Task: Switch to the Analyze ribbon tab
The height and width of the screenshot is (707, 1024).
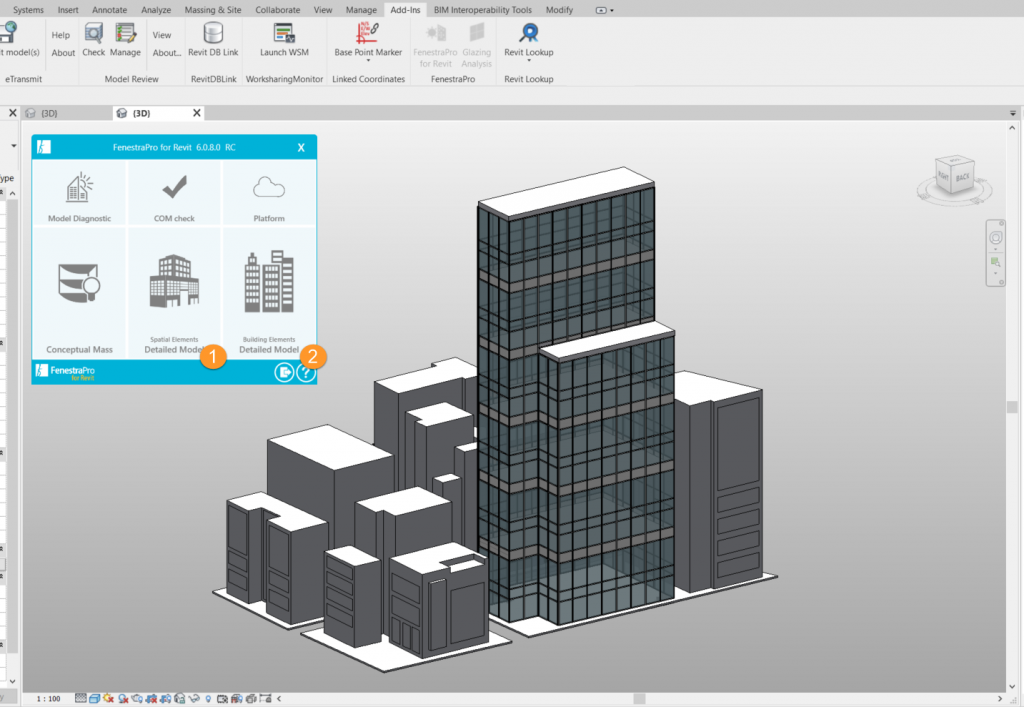Action: click(x=156, y=10)
